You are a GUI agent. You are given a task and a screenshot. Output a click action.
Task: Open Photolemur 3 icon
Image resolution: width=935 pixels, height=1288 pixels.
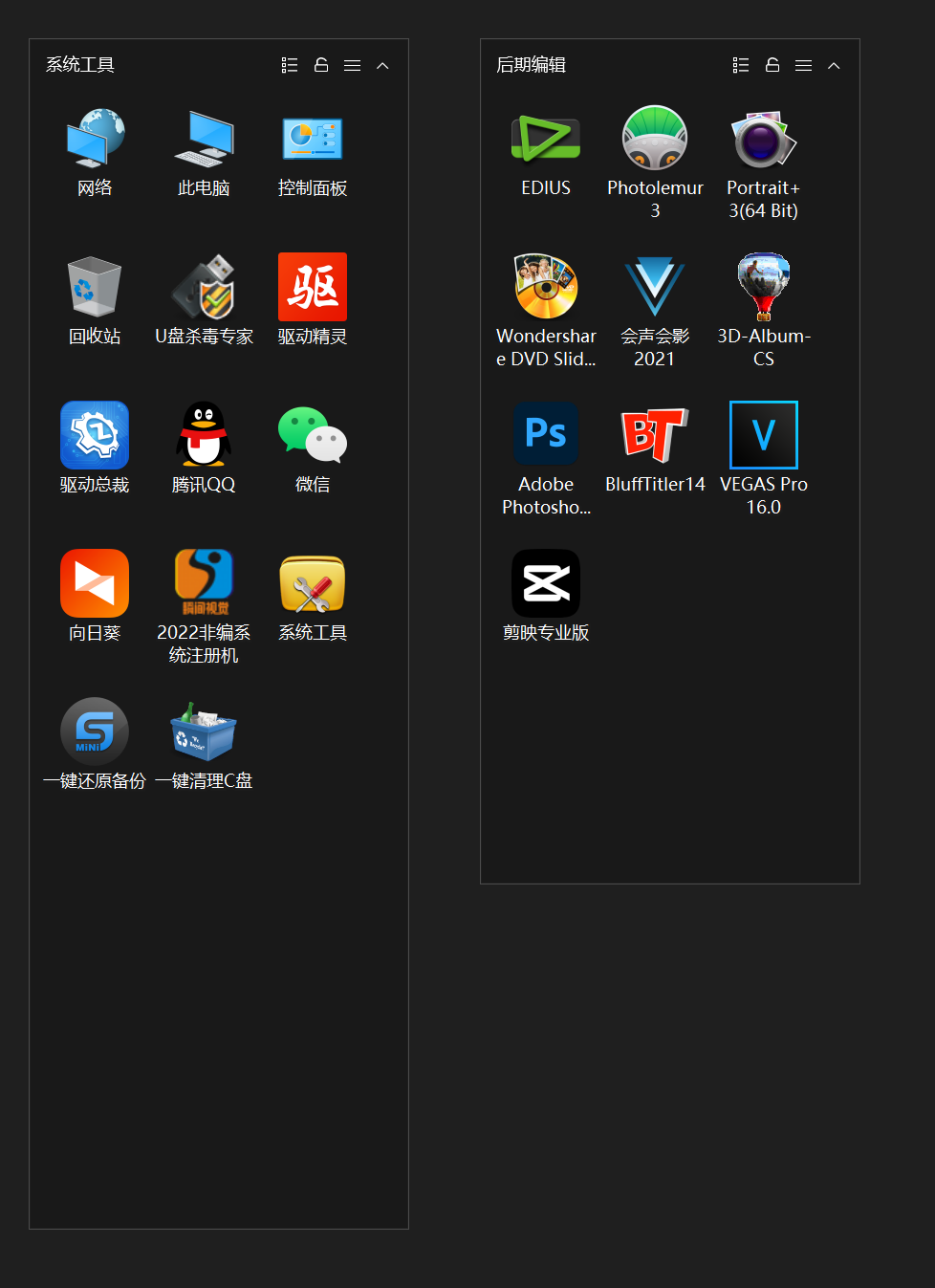pyautogui.click(x=655, y=140)
